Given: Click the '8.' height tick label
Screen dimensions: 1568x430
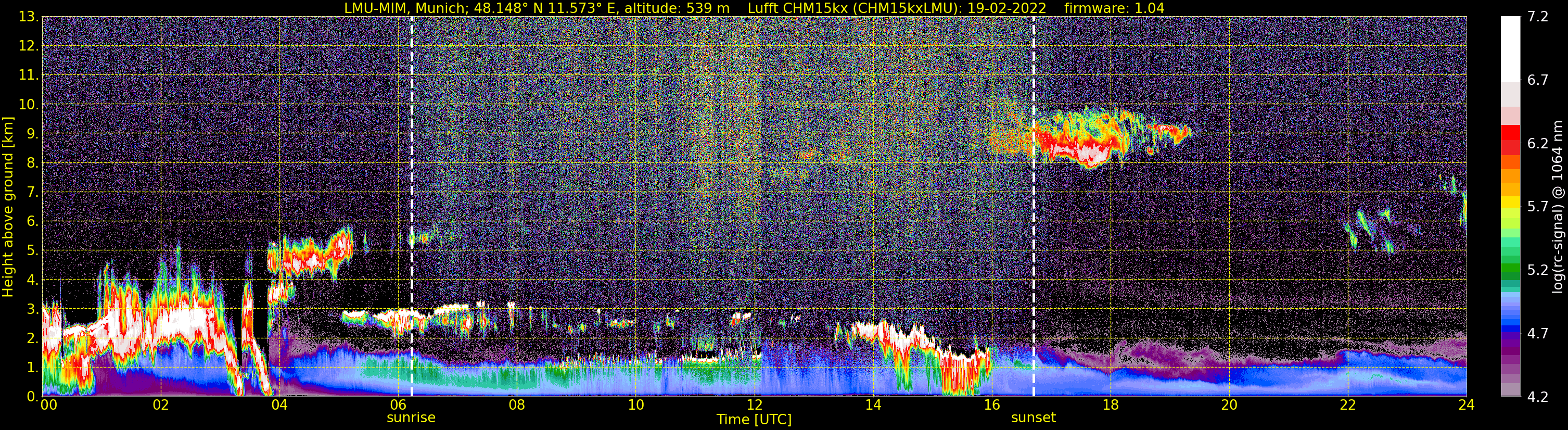Looking at the screenshot, I should [x=32, y=162].
